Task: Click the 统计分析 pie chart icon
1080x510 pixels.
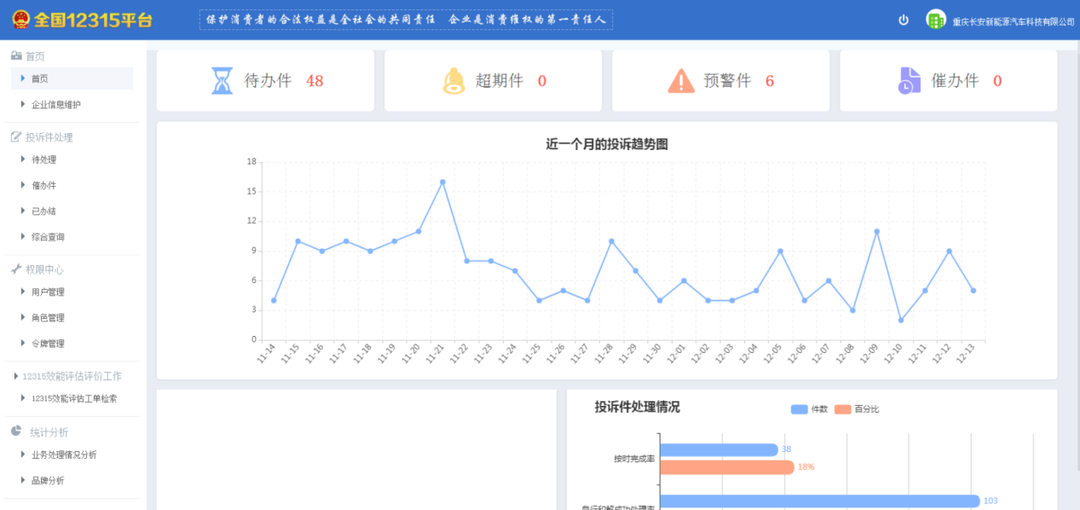Action: point(17,431)
